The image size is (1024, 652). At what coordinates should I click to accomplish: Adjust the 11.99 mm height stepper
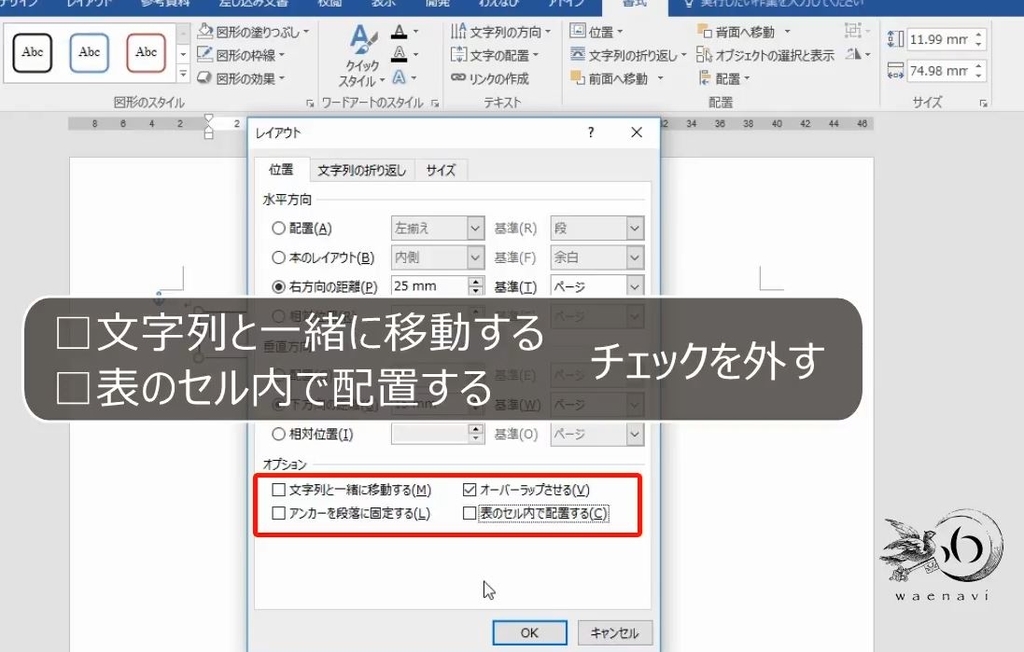(x=978, y=39)
